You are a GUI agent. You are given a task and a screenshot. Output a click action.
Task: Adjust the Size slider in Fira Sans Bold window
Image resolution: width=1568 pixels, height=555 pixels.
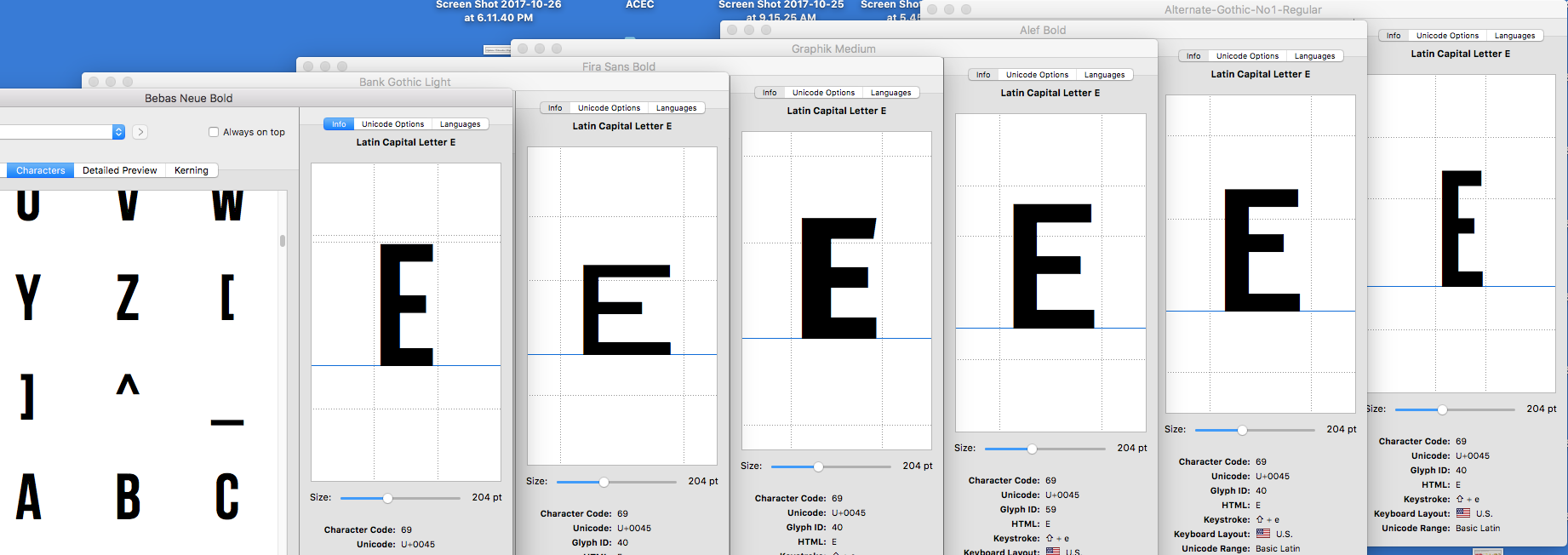tap(831, 466)
